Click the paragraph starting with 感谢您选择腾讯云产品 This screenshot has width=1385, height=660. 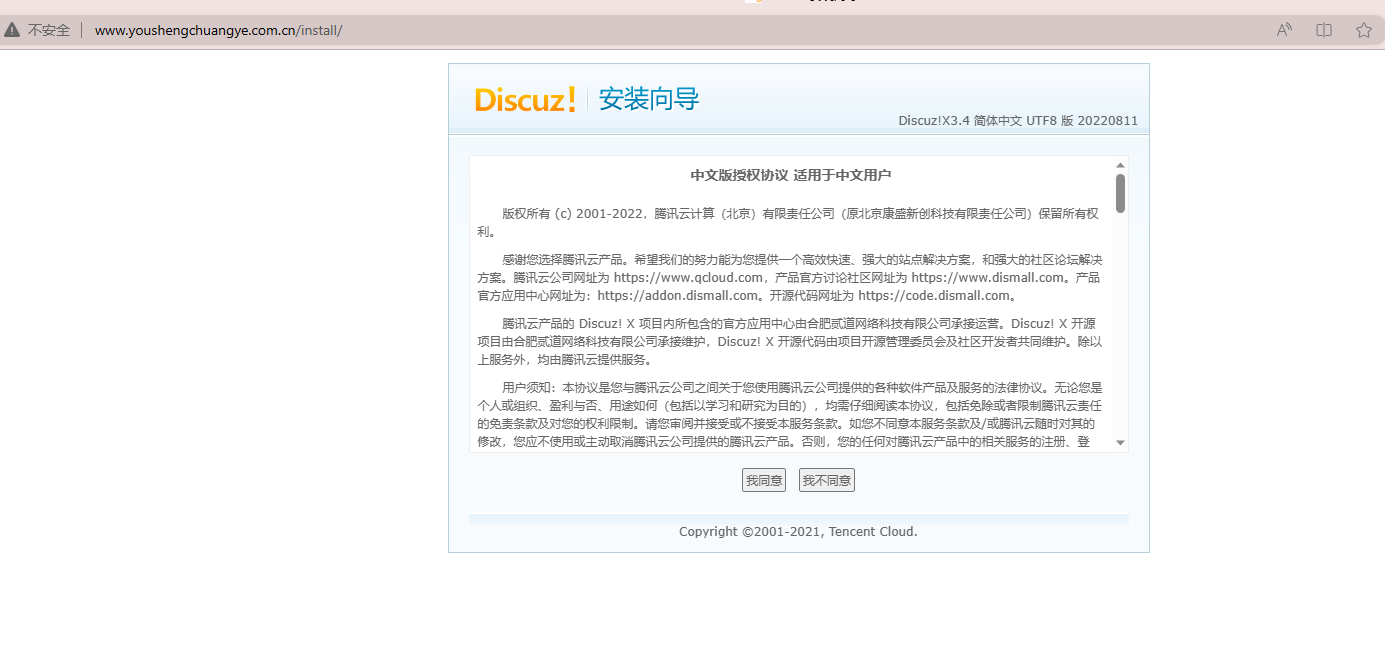pyautogui.click(x=790, y=277)
